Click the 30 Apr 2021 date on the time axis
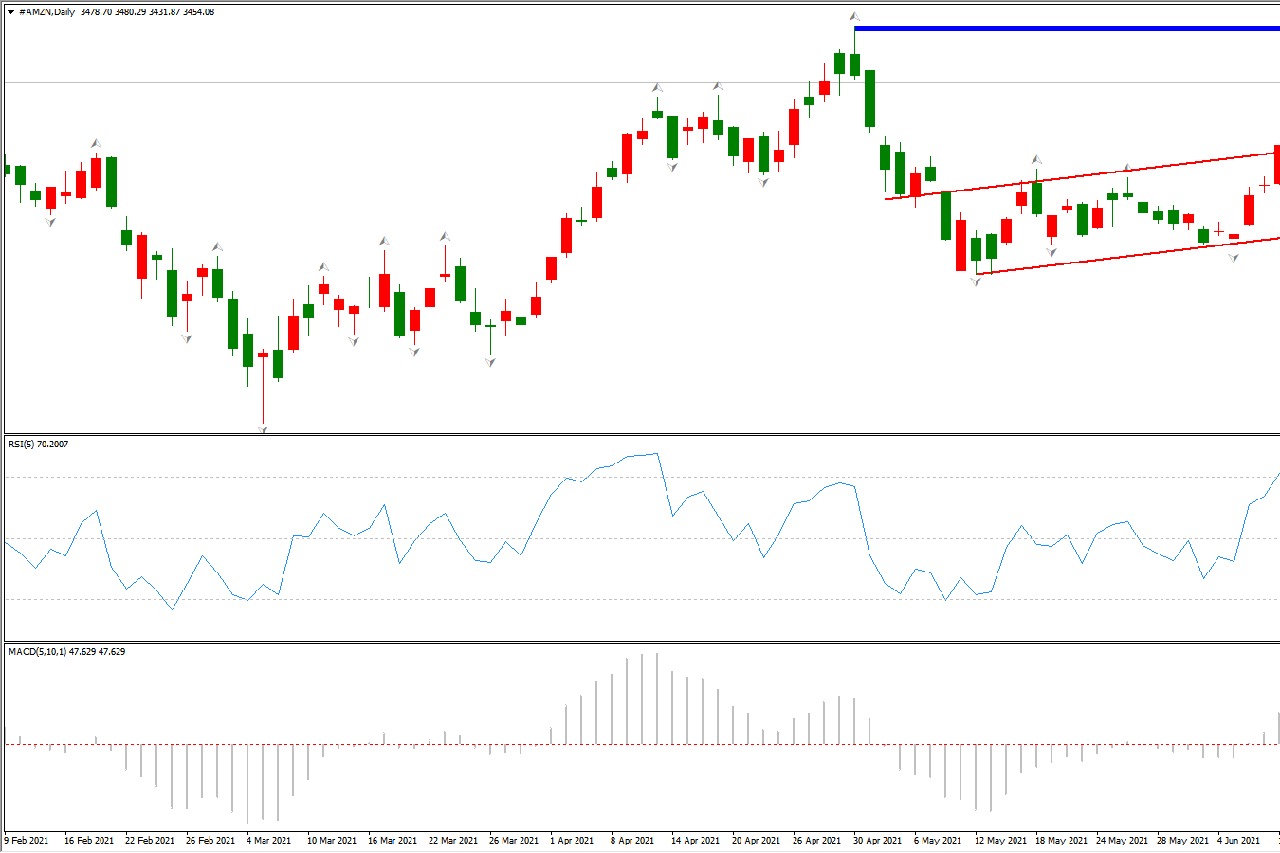The width and height of the screenshot is (1280, 853). coord(882,841)
